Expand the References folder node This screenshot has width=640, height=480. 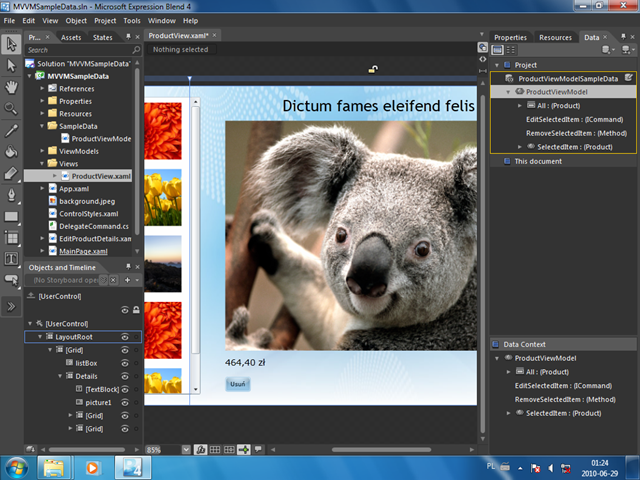[42, 88]
